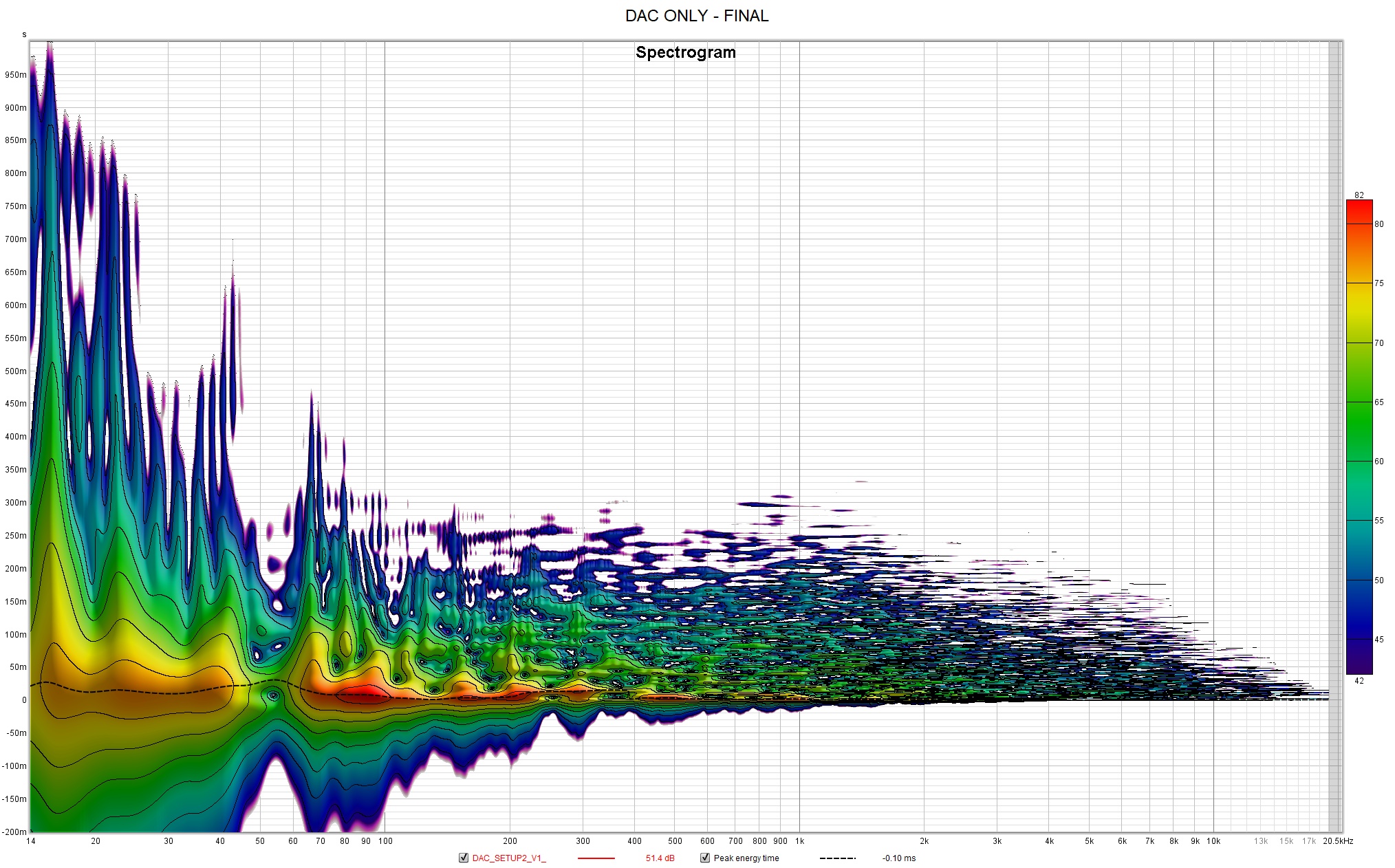Uncheck the DAC_SETUP2_V1_ trace checkbox
Viewport: 1395px width, 868px height.
pos(463,858)
